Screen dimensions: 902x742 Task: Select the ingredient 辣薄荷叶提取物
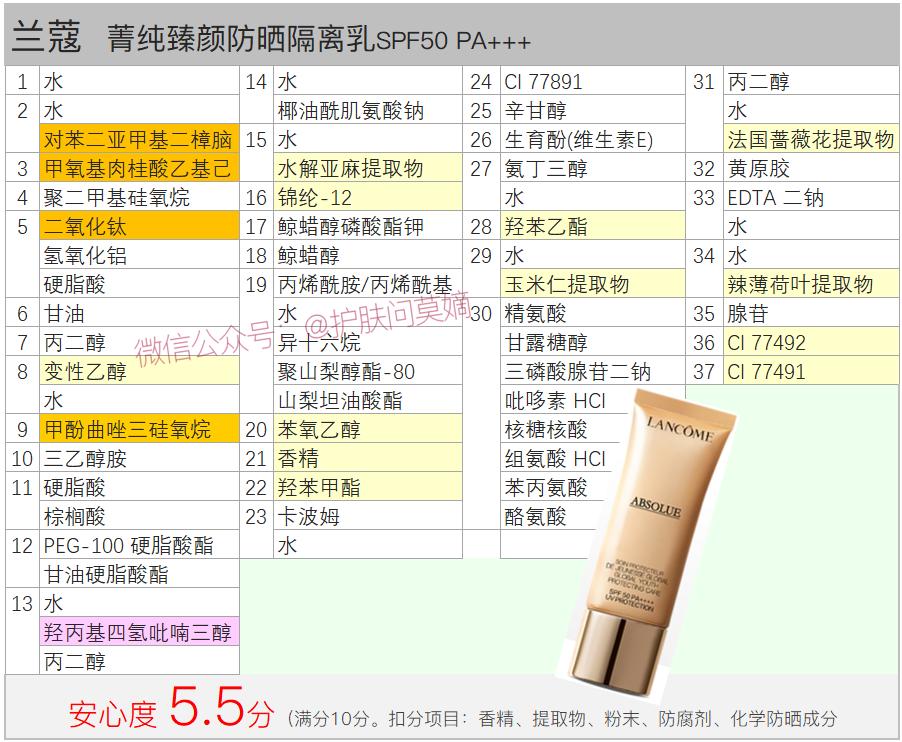(x=811, y=284)
